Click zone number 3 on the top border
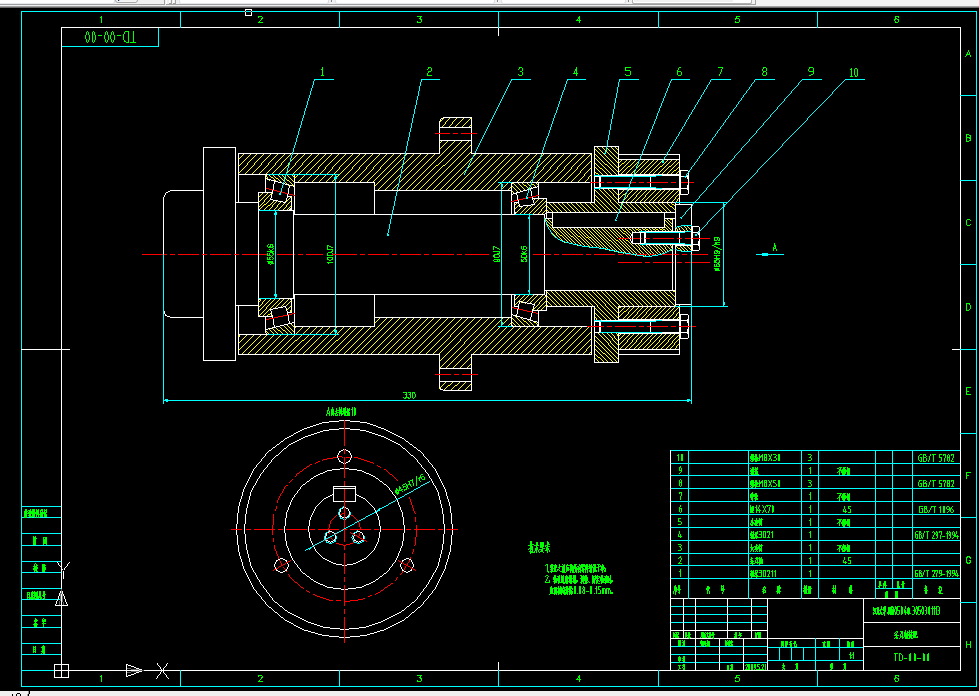Viewport: 979px width, 696px height. [x=419, y=20]
